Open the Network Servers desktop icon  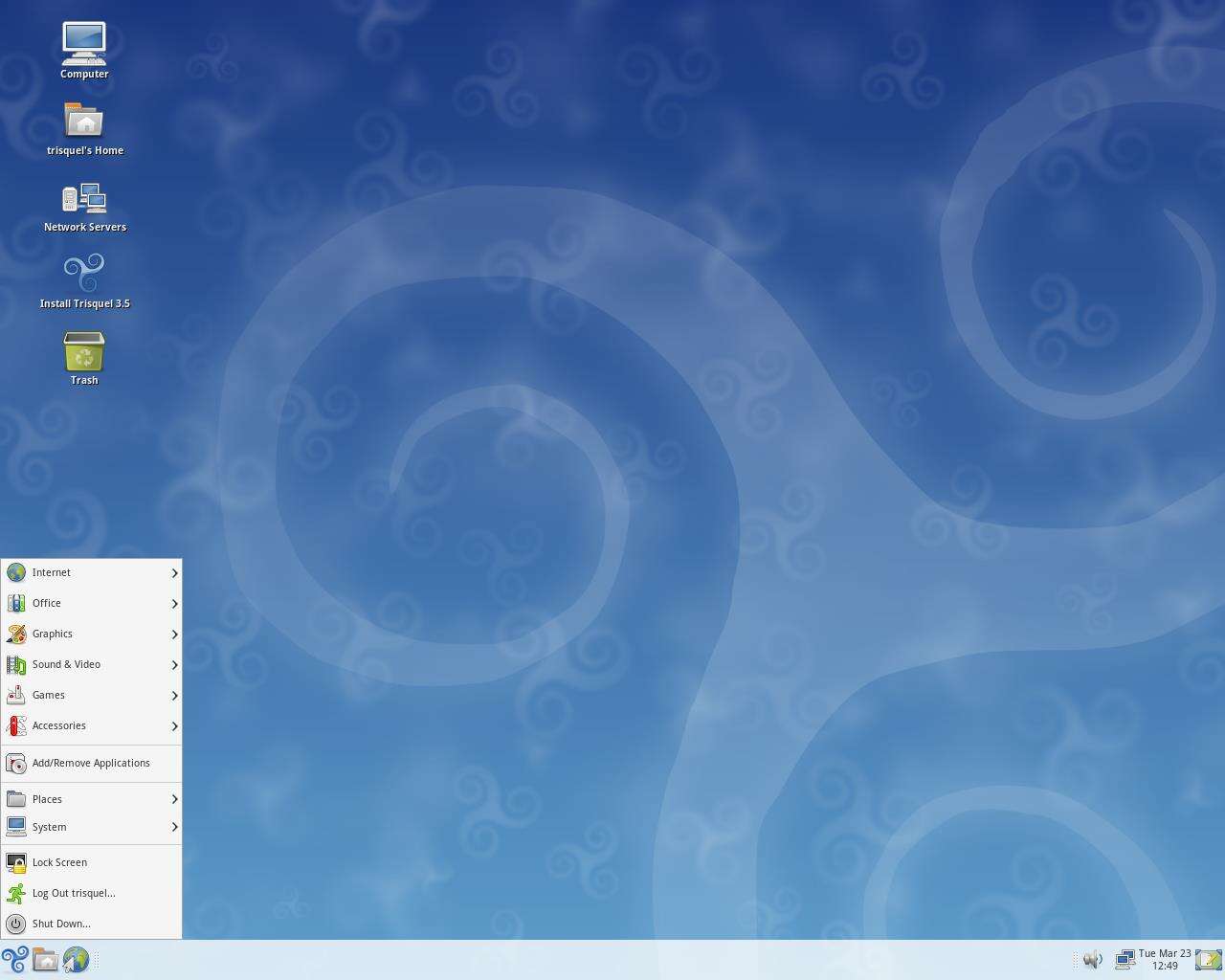click(84, 206)
